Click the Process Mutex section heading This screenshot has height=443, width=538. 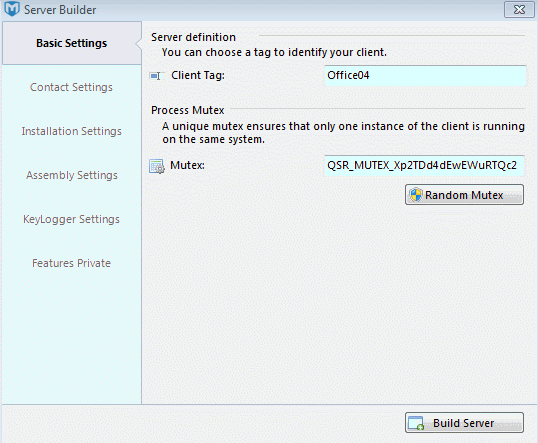pos(187,110)
